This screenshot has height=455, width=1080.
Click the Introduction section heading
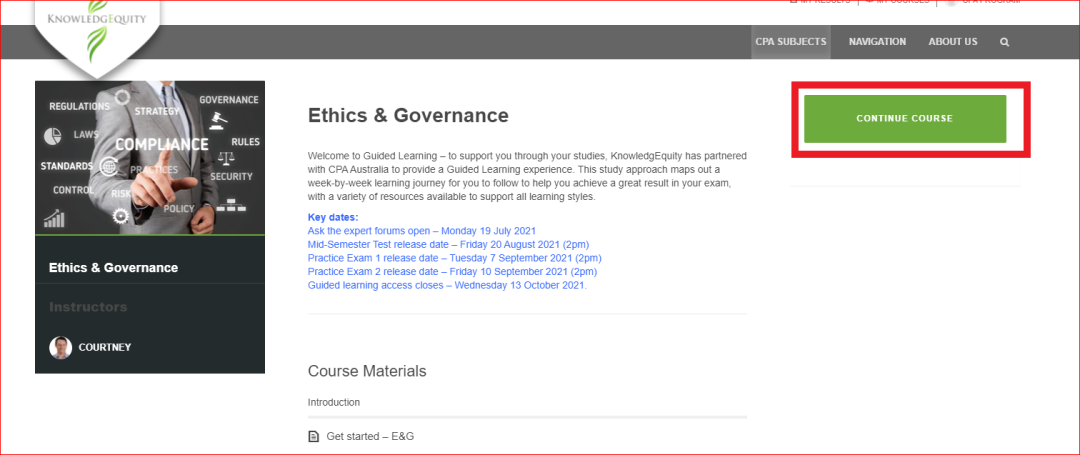point(334,402)
